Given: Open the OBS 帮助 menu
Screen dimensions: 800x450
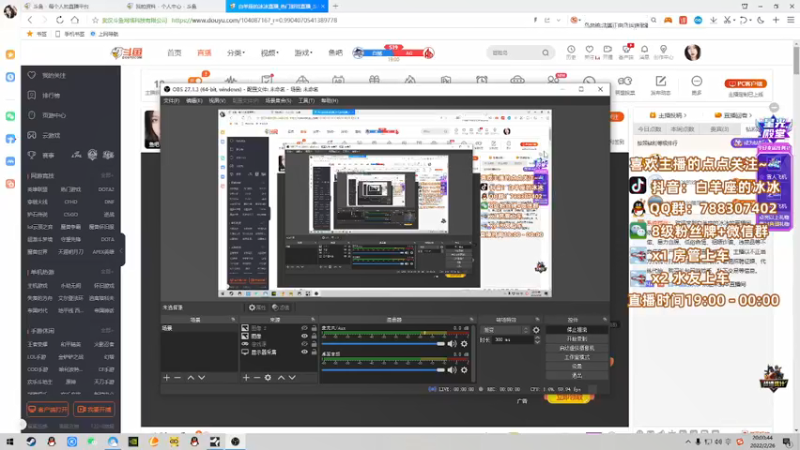Looking at the screenshot, I should click(x=330, y=101).
